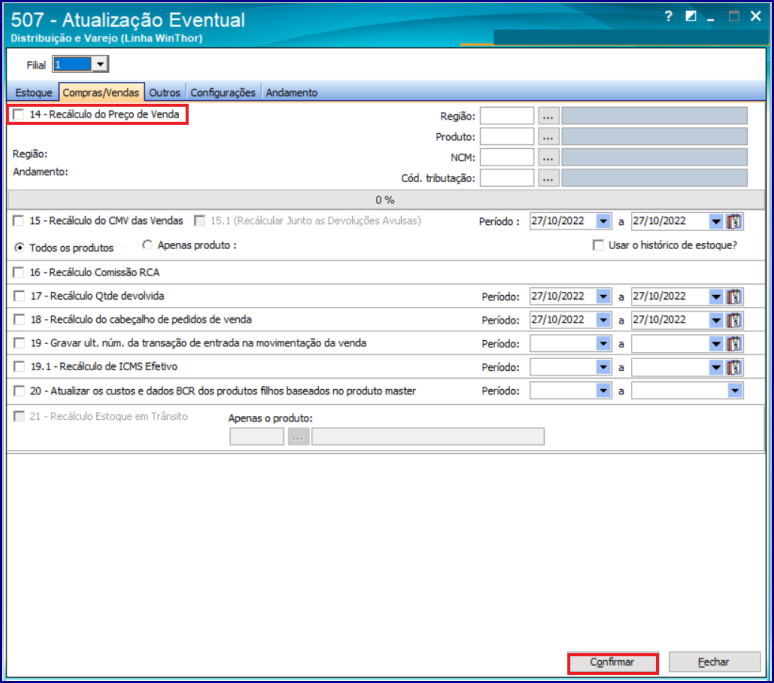Open calendar icon for option 19.1 period
774x683 pixels.
point(735,367)
